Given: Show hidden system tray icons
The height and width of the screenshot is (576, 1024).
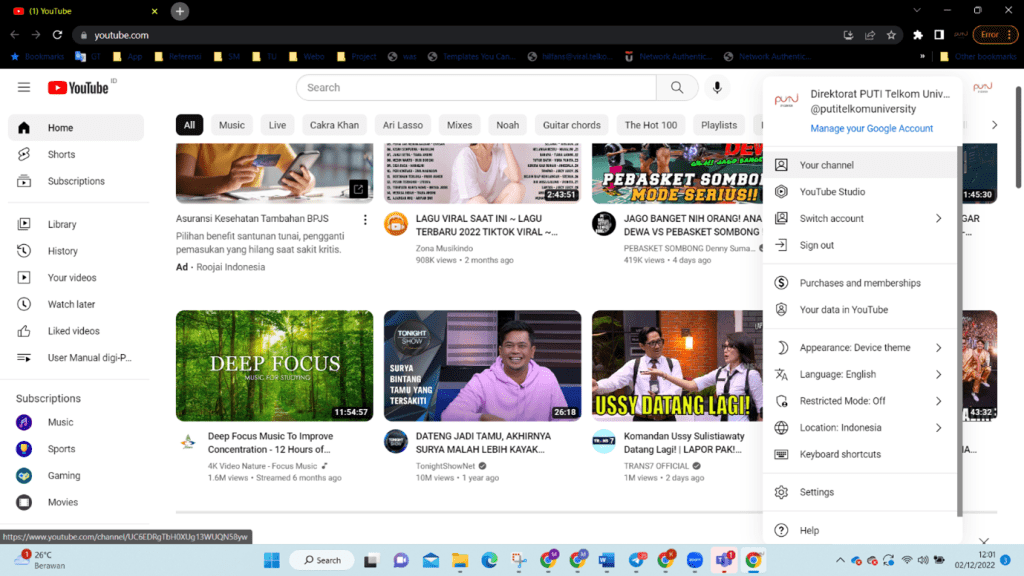Looking at the screenshot, I should (840, 560).
